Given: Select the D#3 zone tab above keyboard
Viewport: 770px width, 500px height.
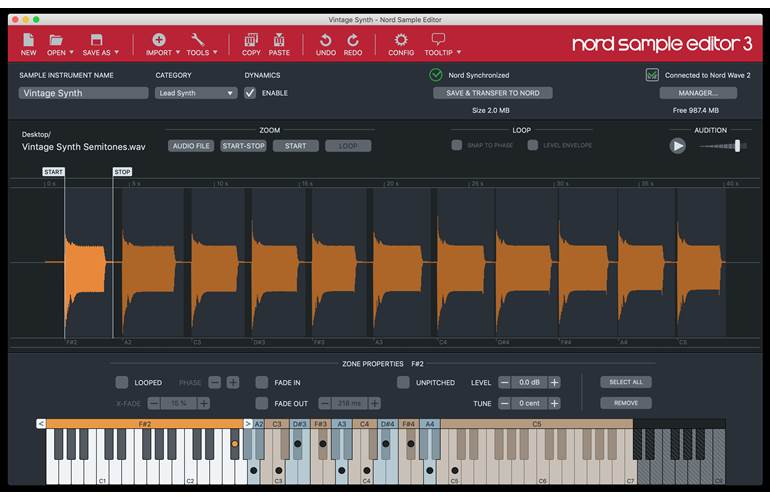Looking at the screenshot, I should click(300, 423).
